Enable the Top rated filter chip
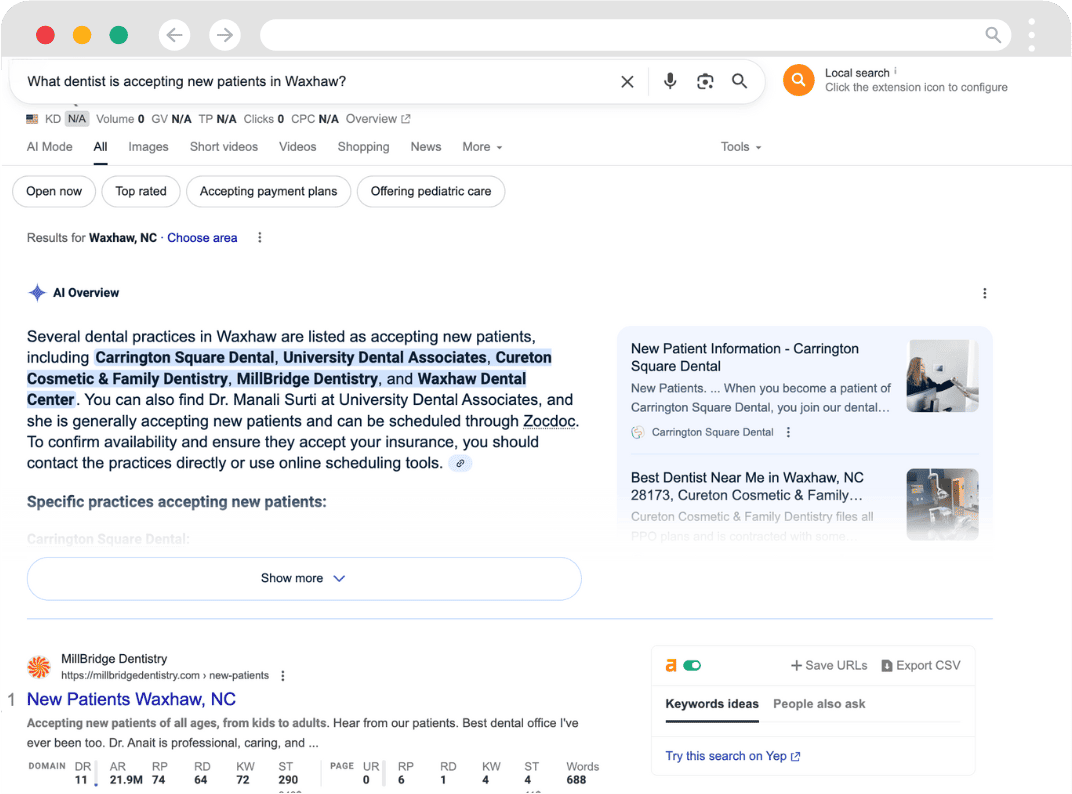 (141, 191)
